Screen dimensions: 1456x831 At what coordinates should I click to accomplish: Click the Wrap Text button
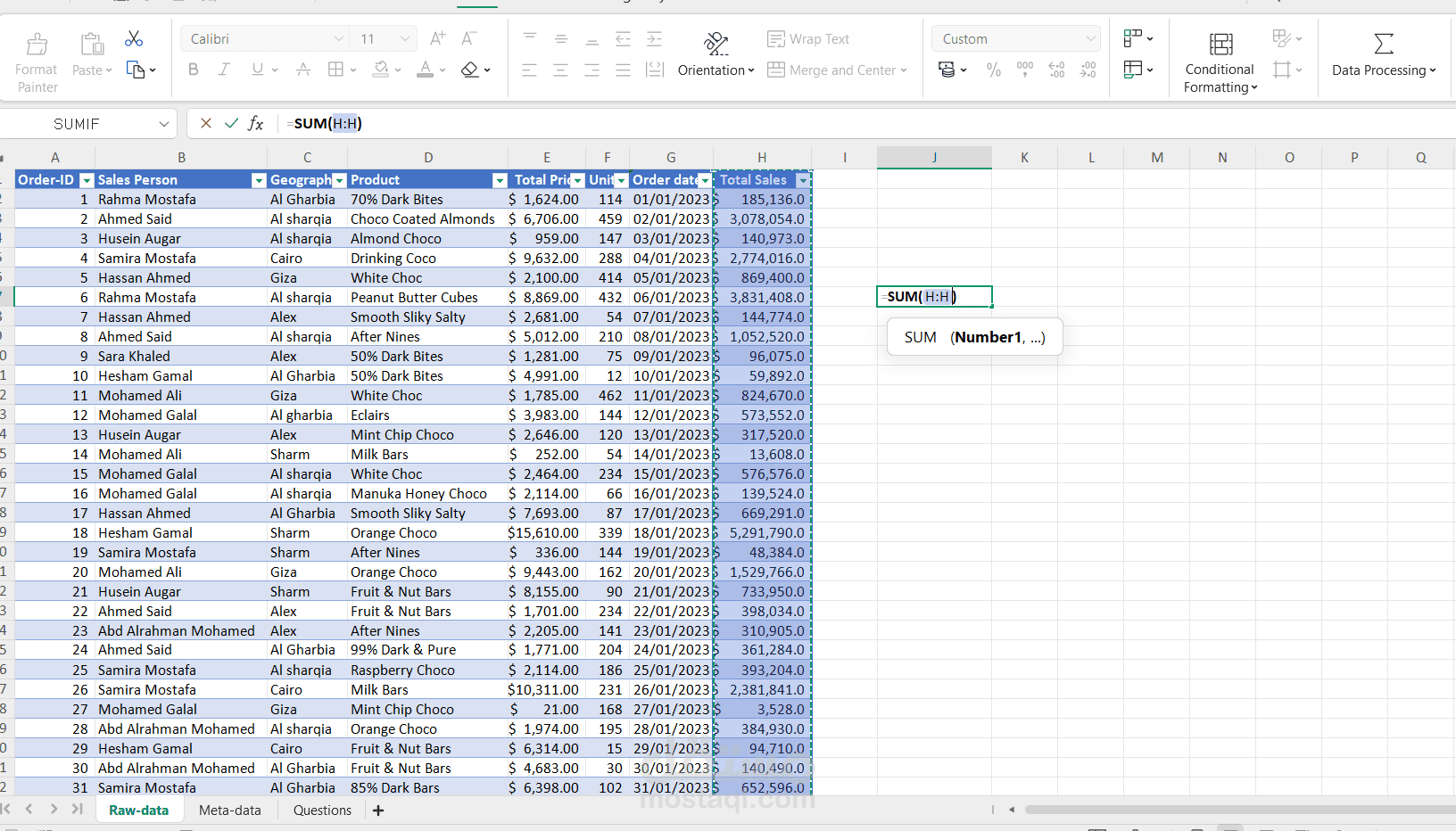point(808,39)
